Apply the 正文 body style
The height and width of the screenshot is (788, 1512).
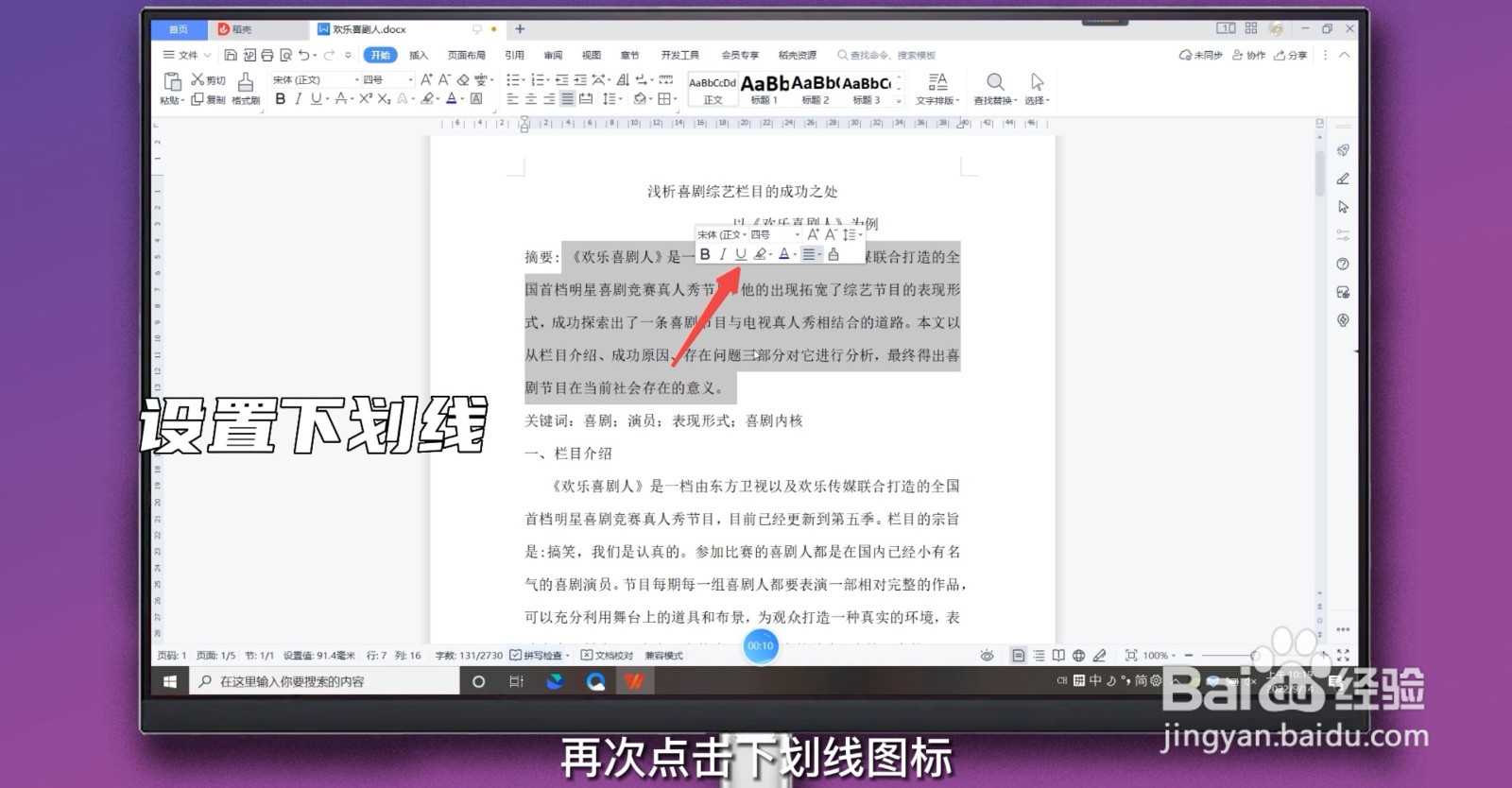pyautogui.click(x=713, y=89)
